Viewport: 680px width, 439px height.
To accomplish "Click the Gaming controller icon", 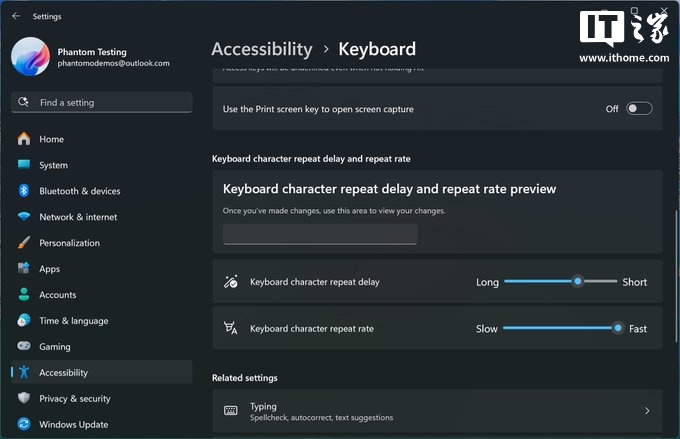I will coord(24,347).
